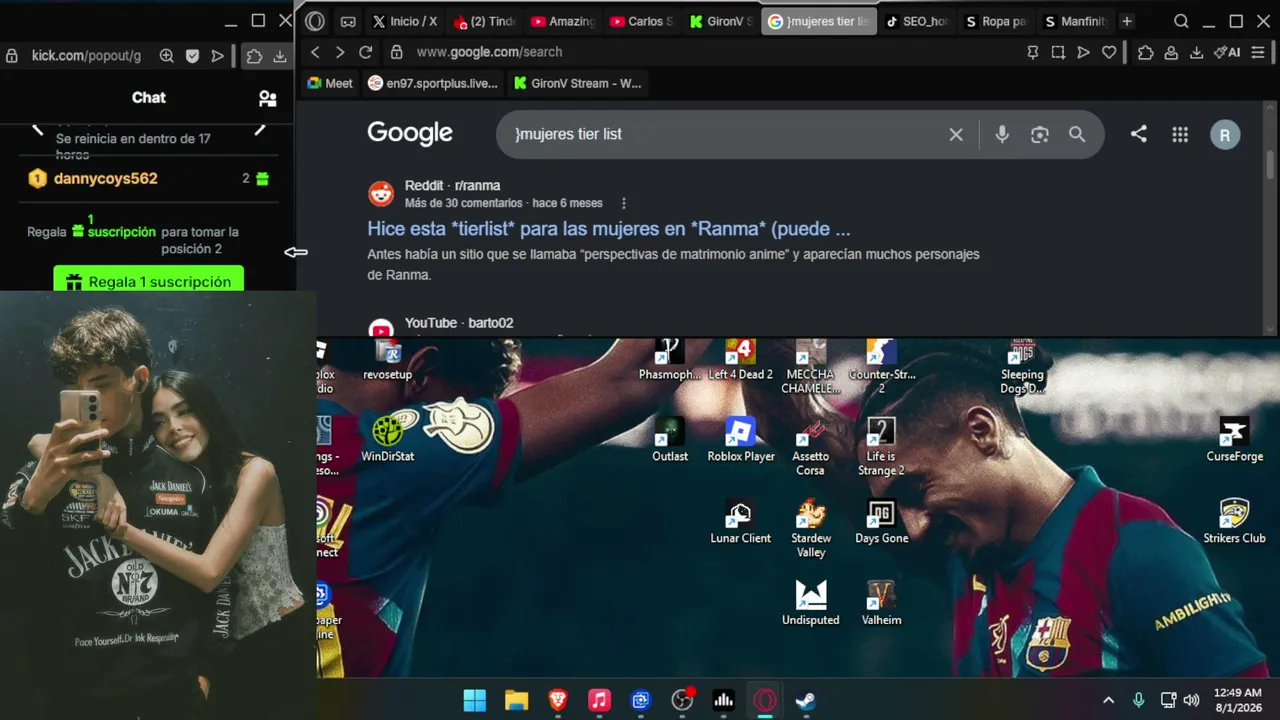1280x720 pixels.
Task: Open Brave browser from the taskbar
Action: pos(558,700)
